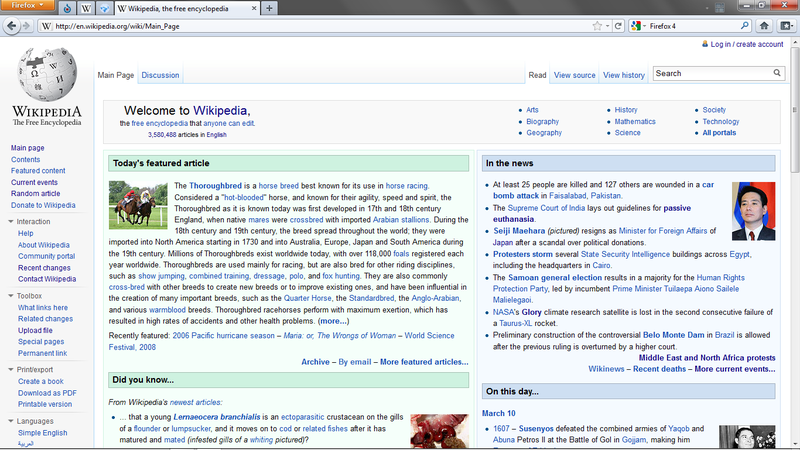Click the magnifier in browser search box
Screen dimensions: 800x450
pos(744,26)
